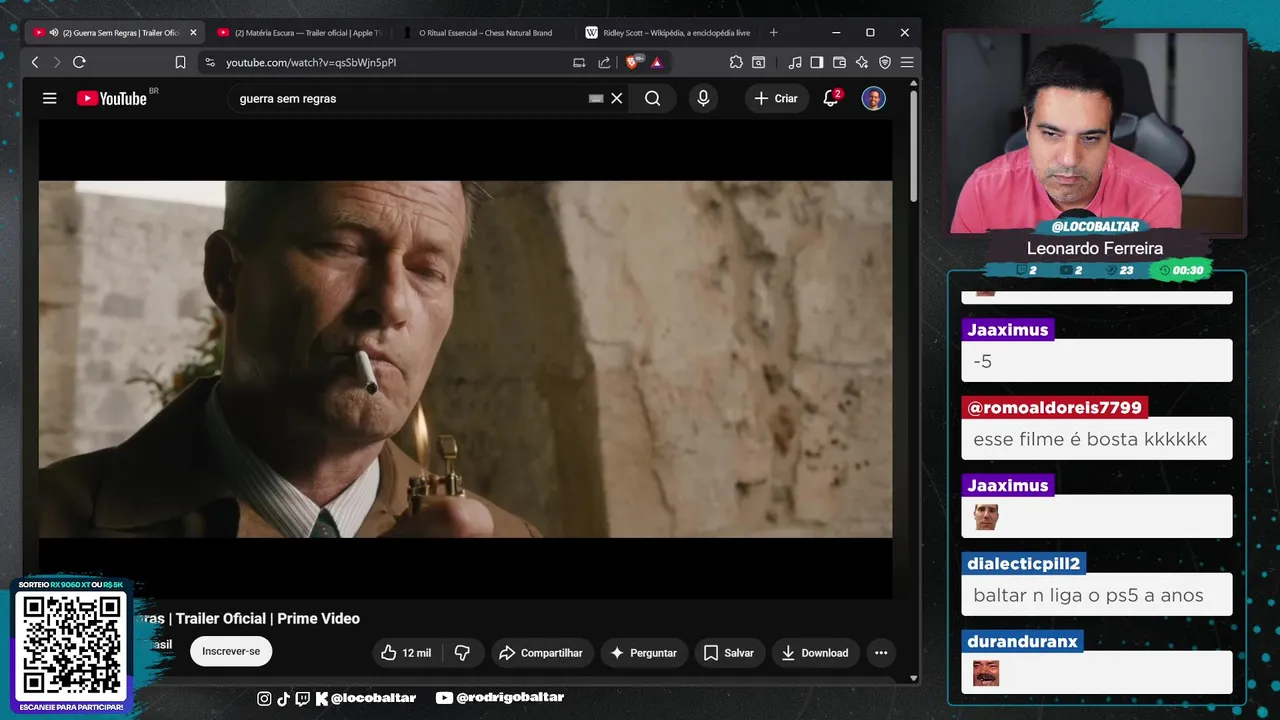Viewport: 1280px width, 720px height.
Task: Start voice search with microphone icon
Action: point(703,98)
